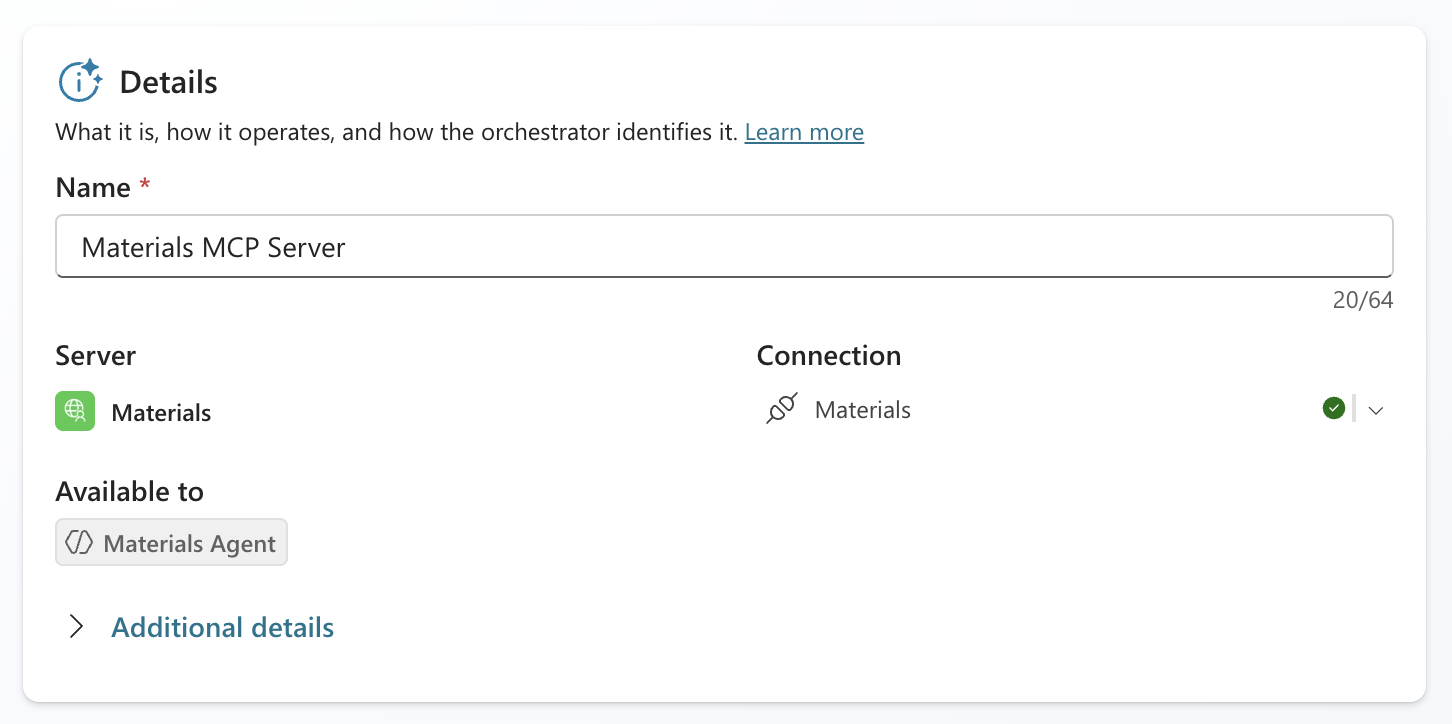Click the Name field label
Image resolution: width=1452 pixels, height=724 pixels.
tap(93, 188)
